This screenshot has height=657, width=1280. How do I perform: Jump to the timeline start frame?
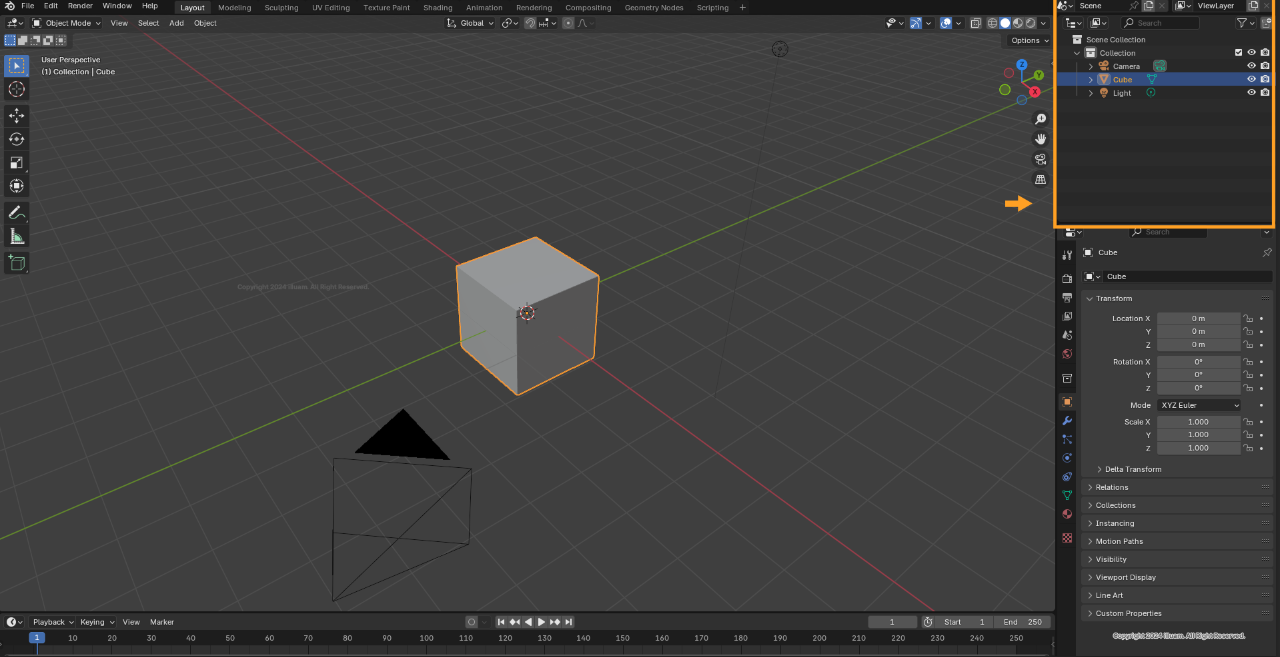(502, 622)
